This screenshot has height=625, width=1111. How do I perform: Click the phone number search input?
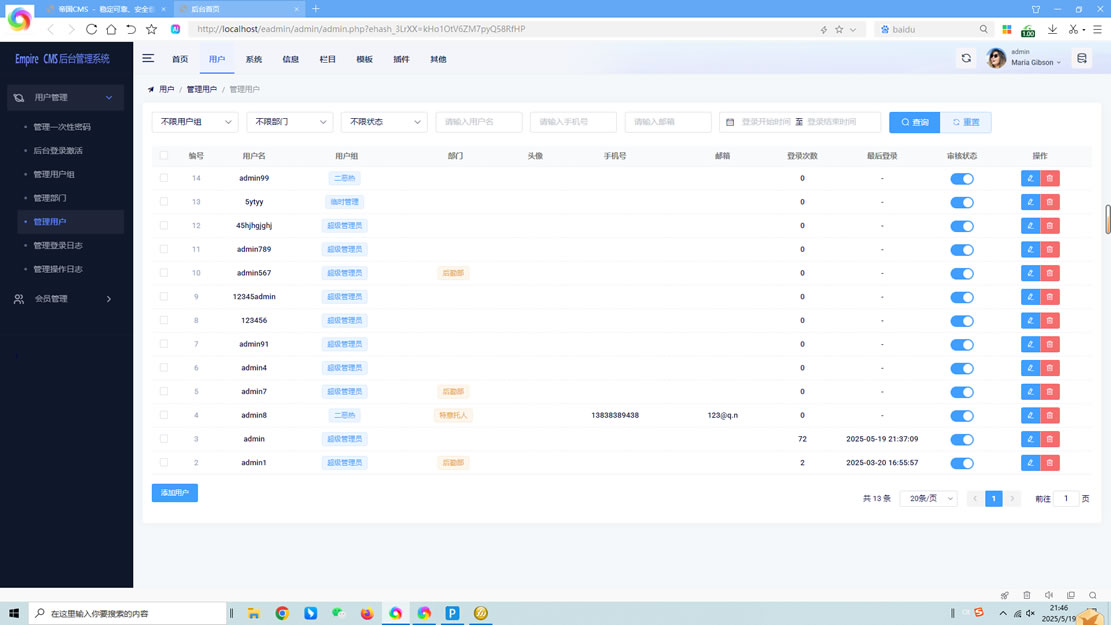pyautogui.click(x=573, y=122)
